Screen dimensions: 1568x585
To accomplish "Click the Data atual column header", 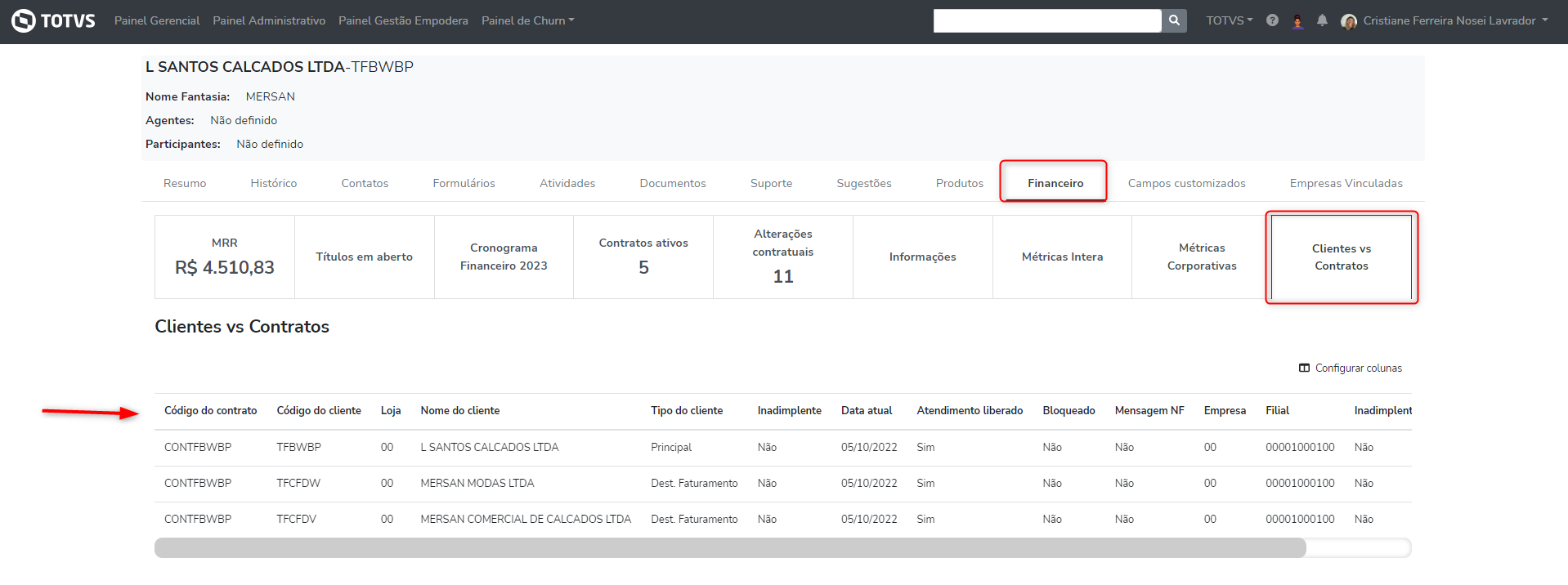I will coord(867,410).
